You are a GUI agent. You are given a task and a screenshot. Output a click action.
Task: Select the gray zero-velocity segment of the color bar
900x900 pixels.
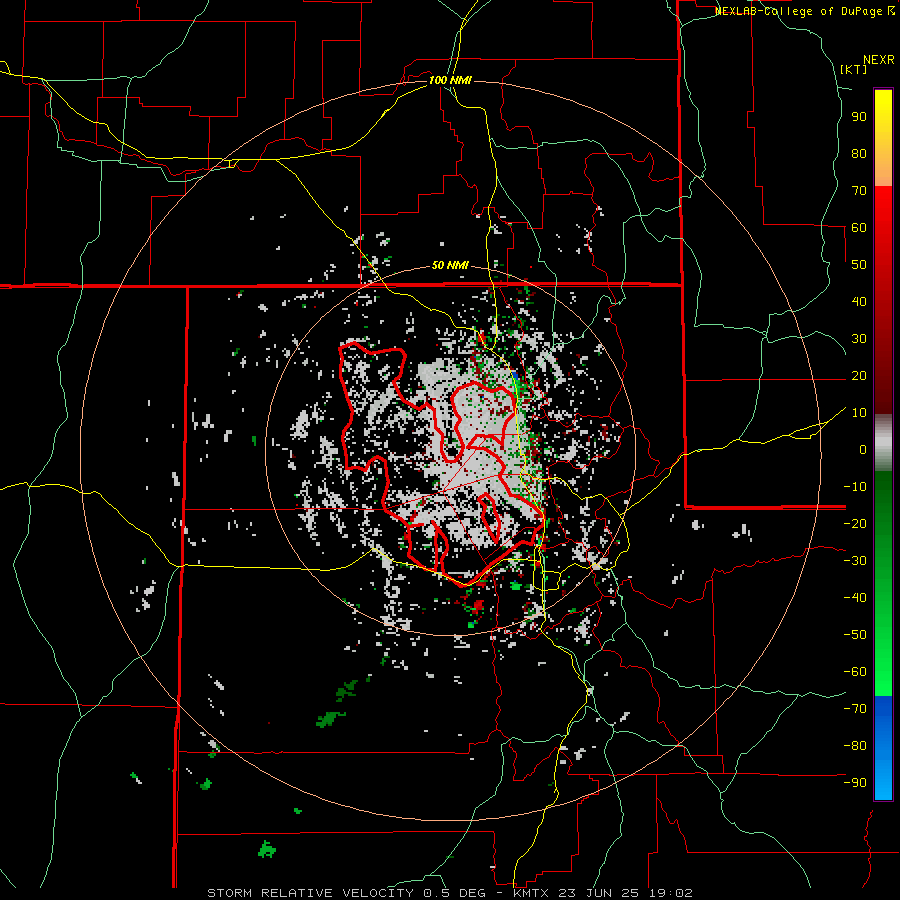coord(883,443)
